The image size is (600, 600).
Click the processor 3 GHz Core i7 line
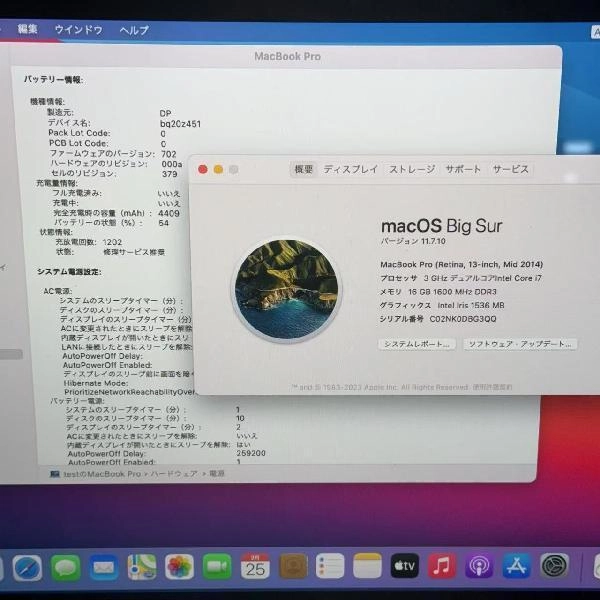(x=461, y=278)
